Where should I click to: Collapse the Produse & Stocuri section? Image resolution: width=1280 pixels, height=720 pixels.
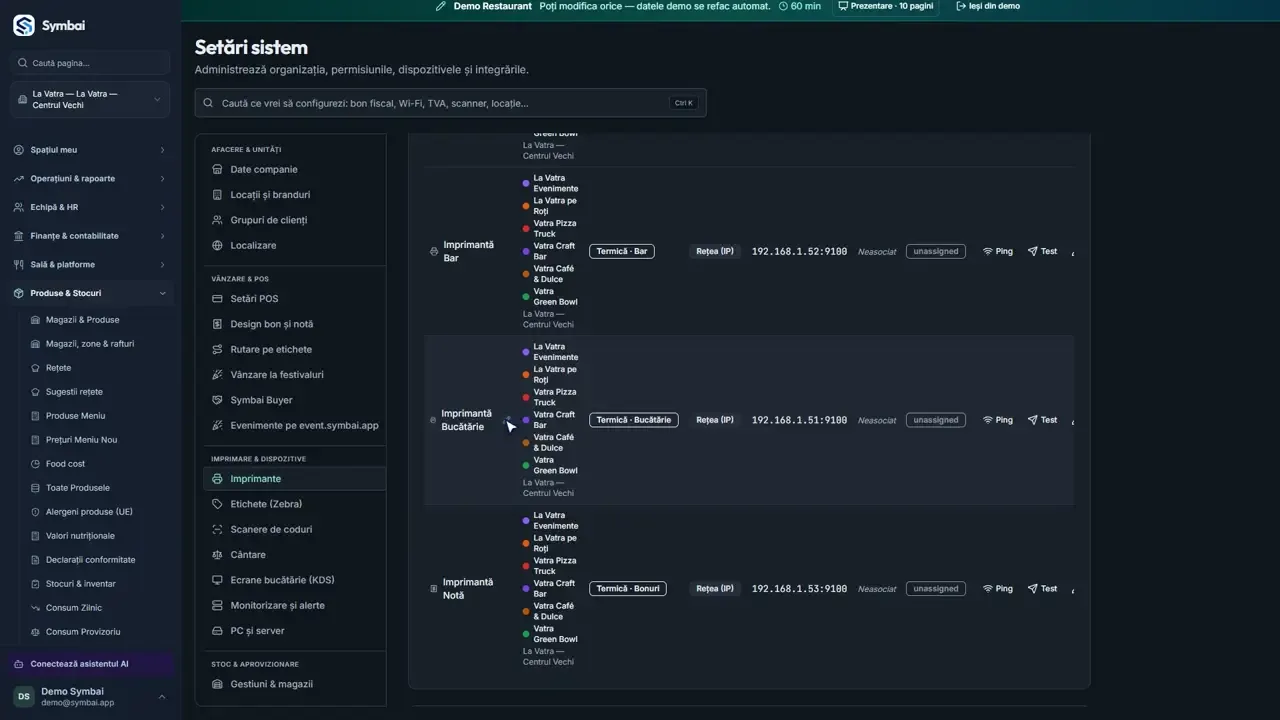click(90, 293)
